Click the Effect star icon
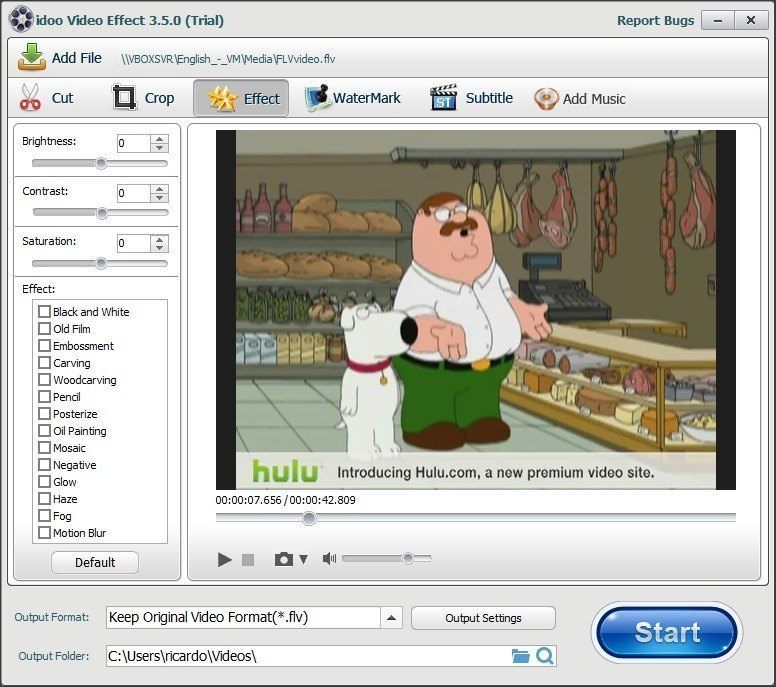 point(222,98)
